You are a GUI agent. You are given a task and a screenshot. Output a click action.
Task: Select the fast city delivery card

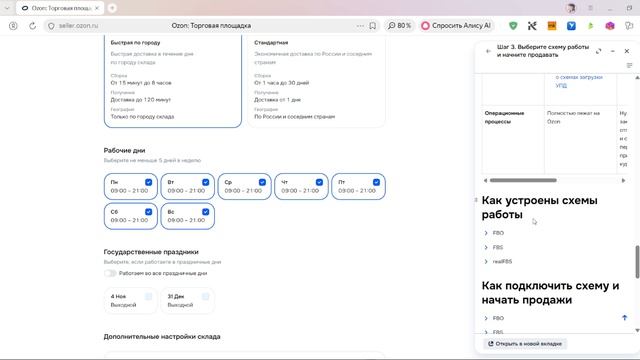click(x=173, y=82)
